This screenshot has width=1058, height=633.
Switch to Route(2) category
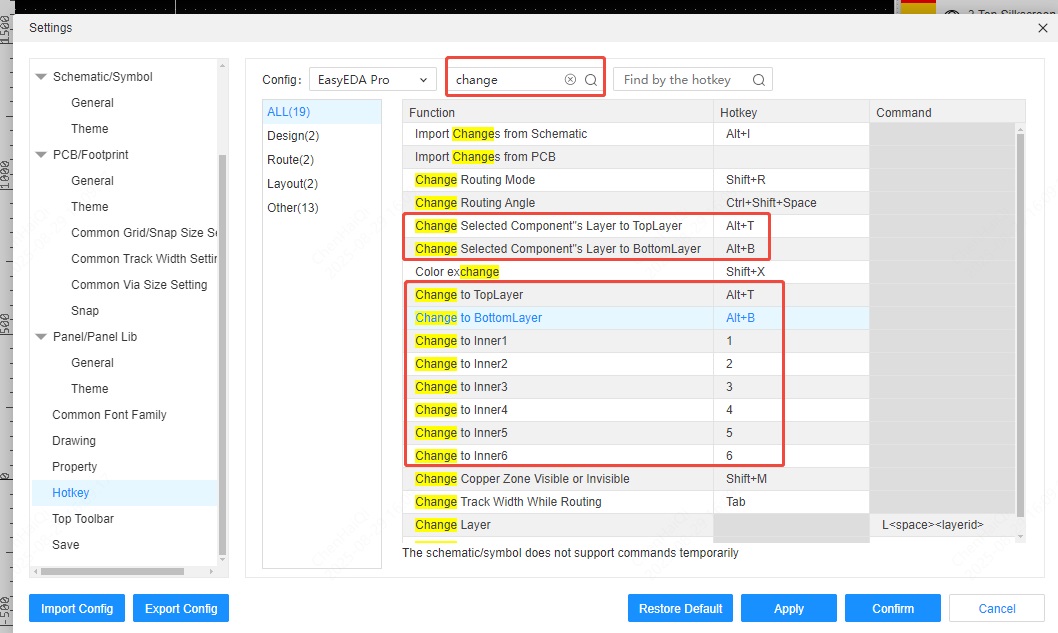point(291,160)
